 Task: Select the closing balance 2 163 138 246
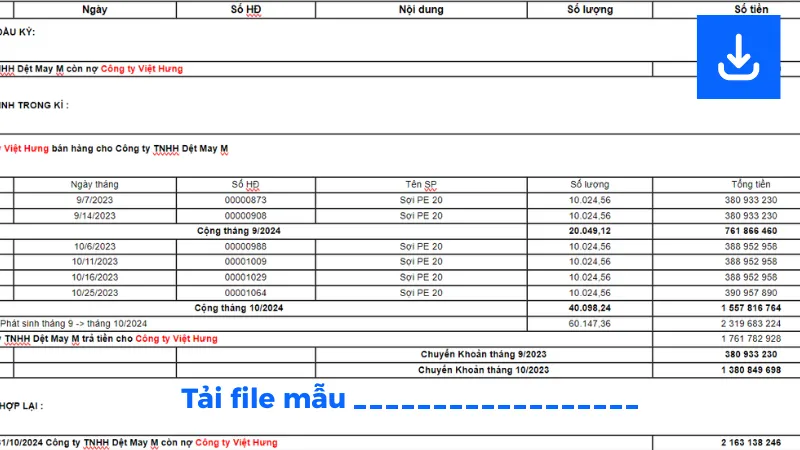click(x=751, y=442)
